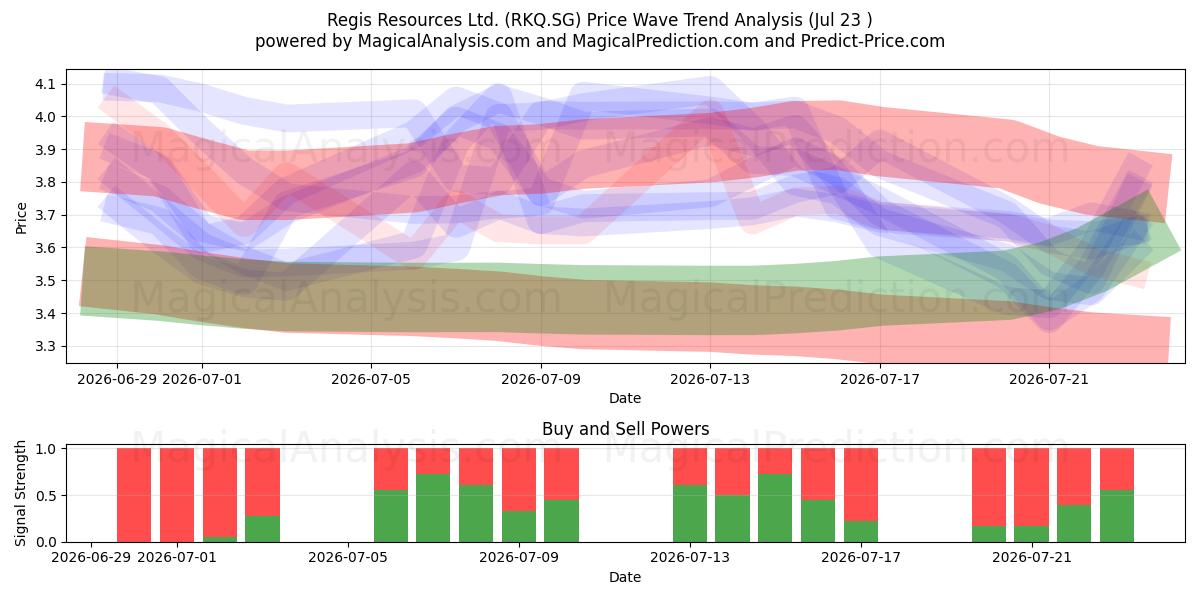The image size is (1200, 600).
Task: Click the chart title mentioning Regis Resources Ltd.
Action: (600, 20)
